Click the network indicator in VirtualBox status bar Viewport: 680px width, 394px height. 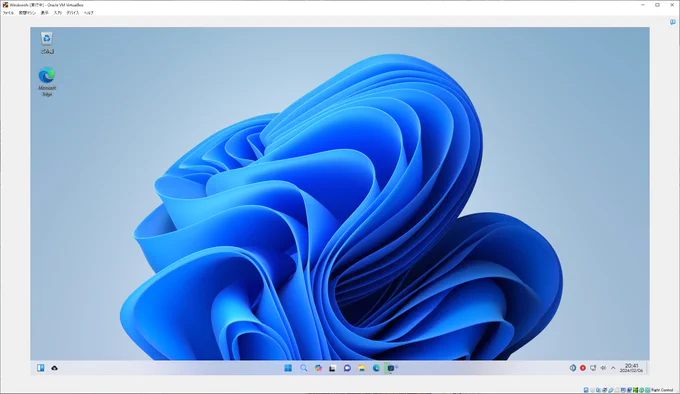pos(605,390)
